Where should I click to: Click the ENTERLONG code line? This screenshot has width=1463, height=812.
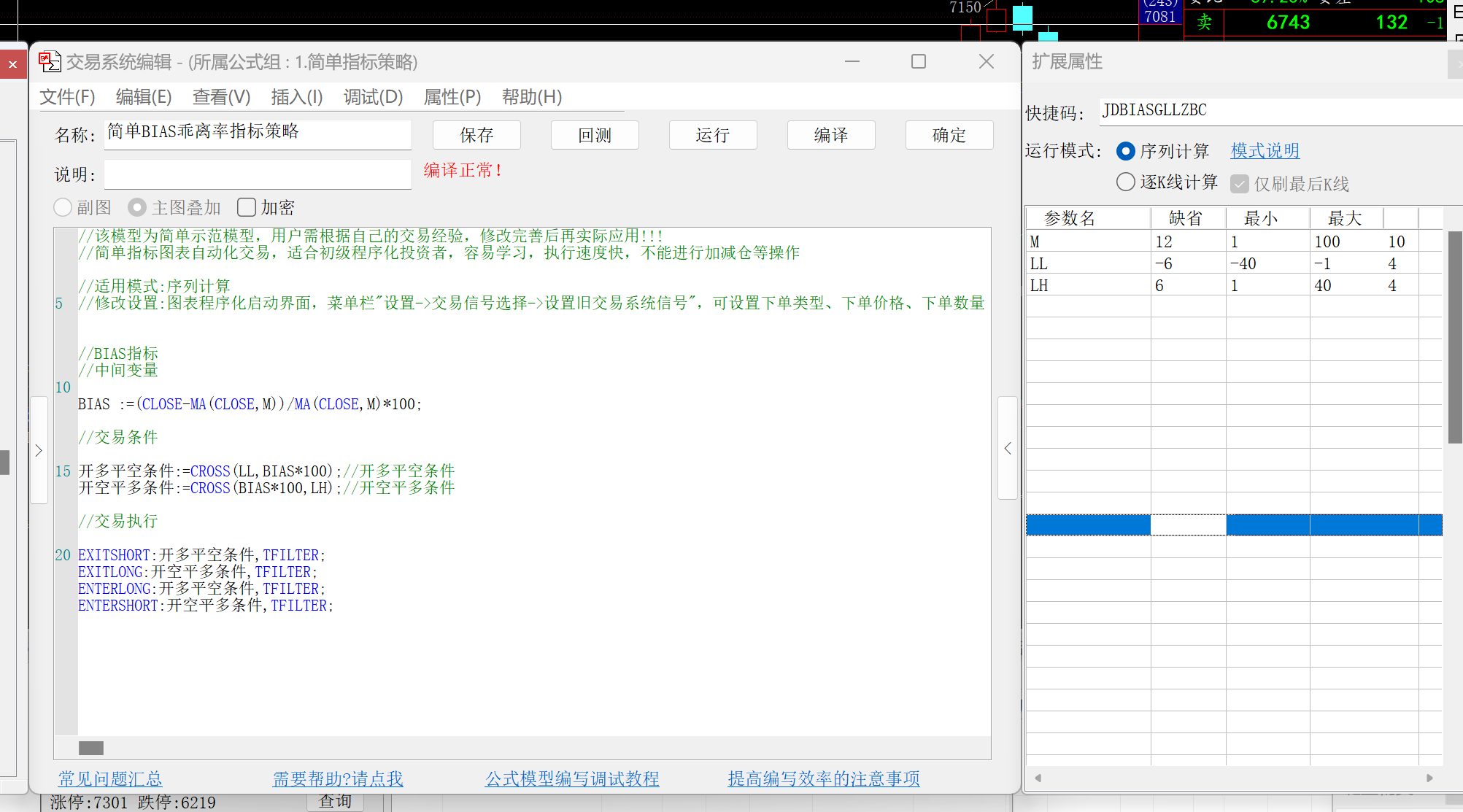pos(201,589)
